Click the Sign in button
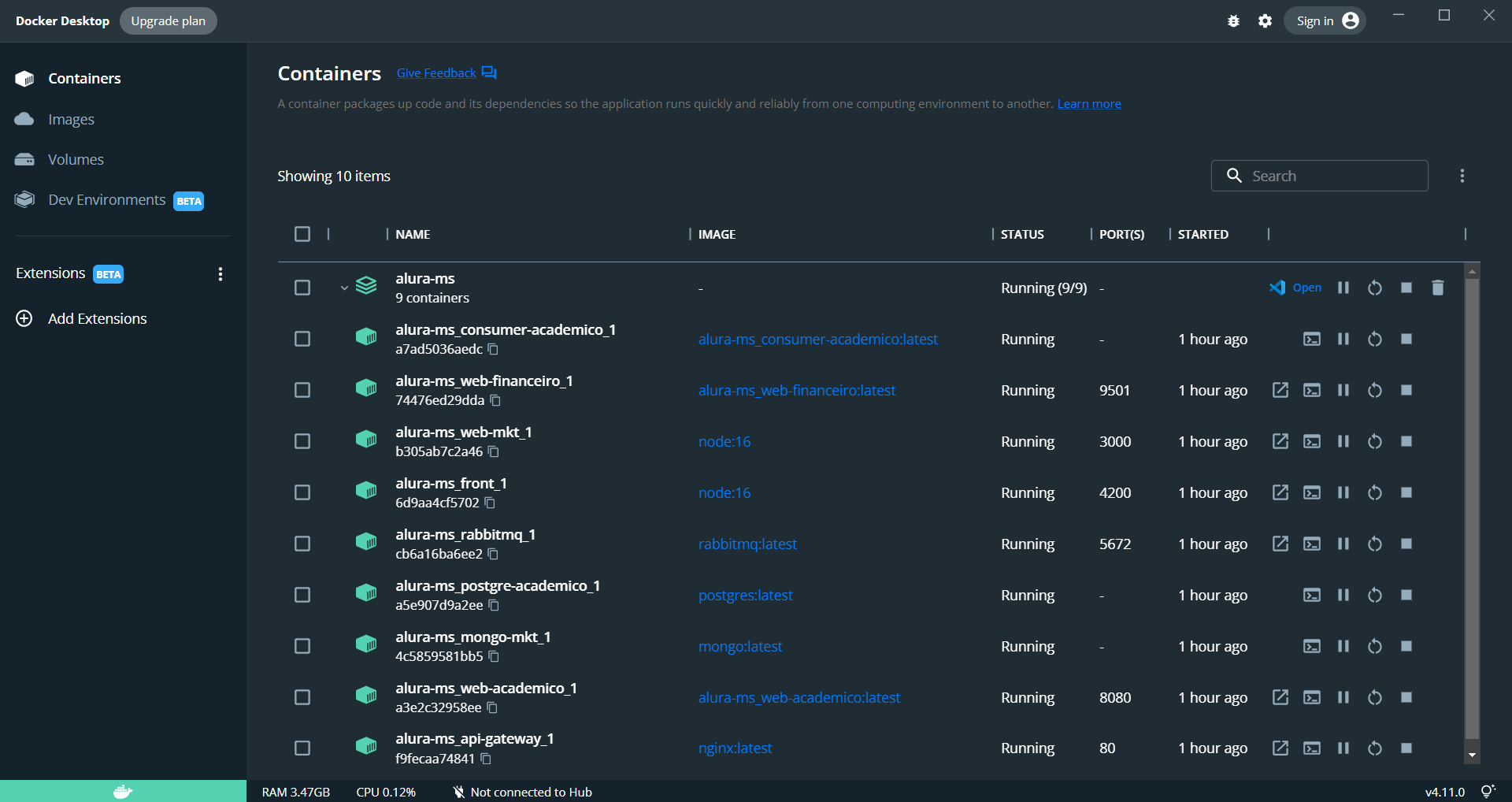 (x=1325, y=21)
